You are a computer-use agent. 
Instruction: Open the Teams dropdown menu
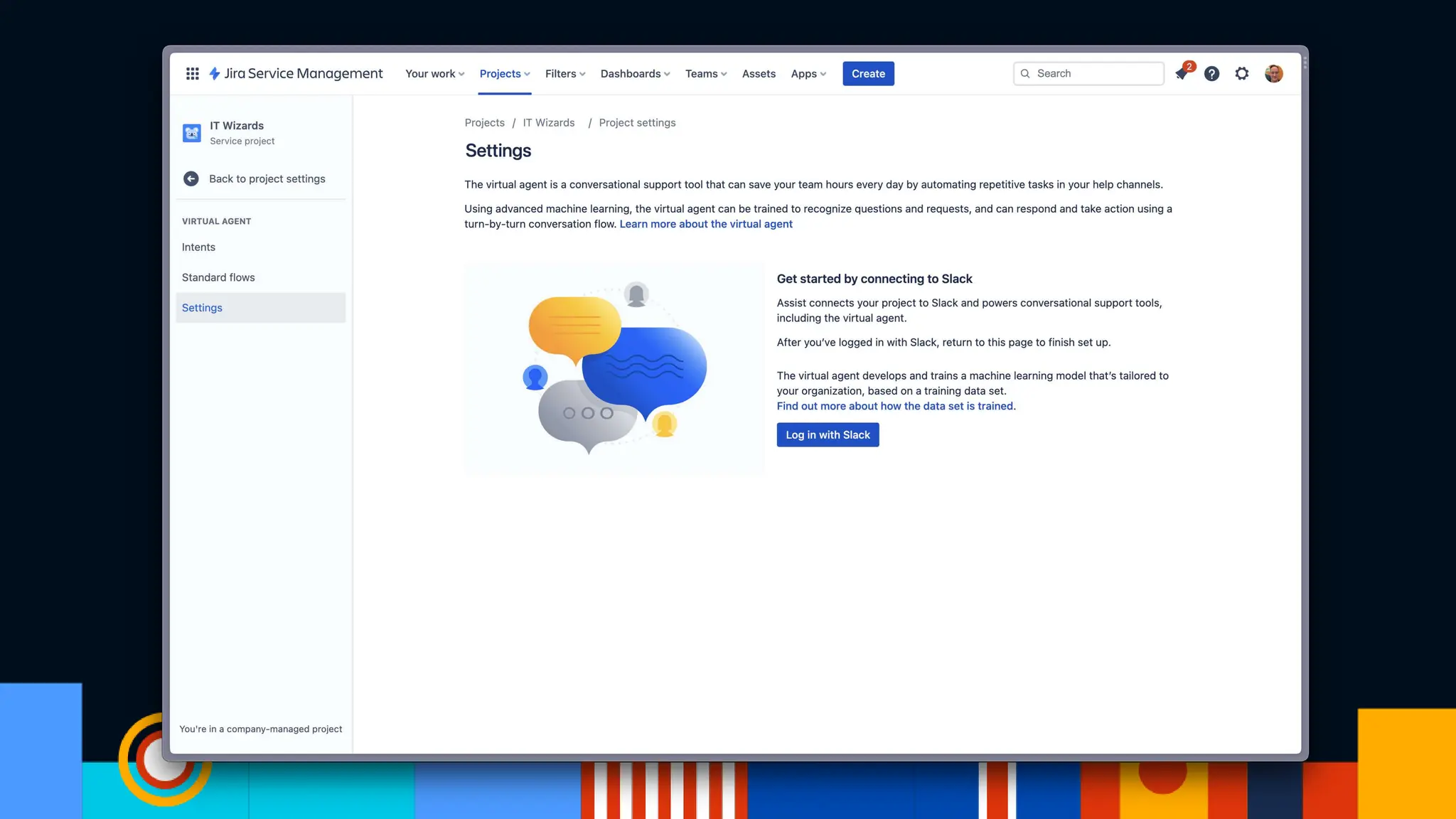pos(705,73)
